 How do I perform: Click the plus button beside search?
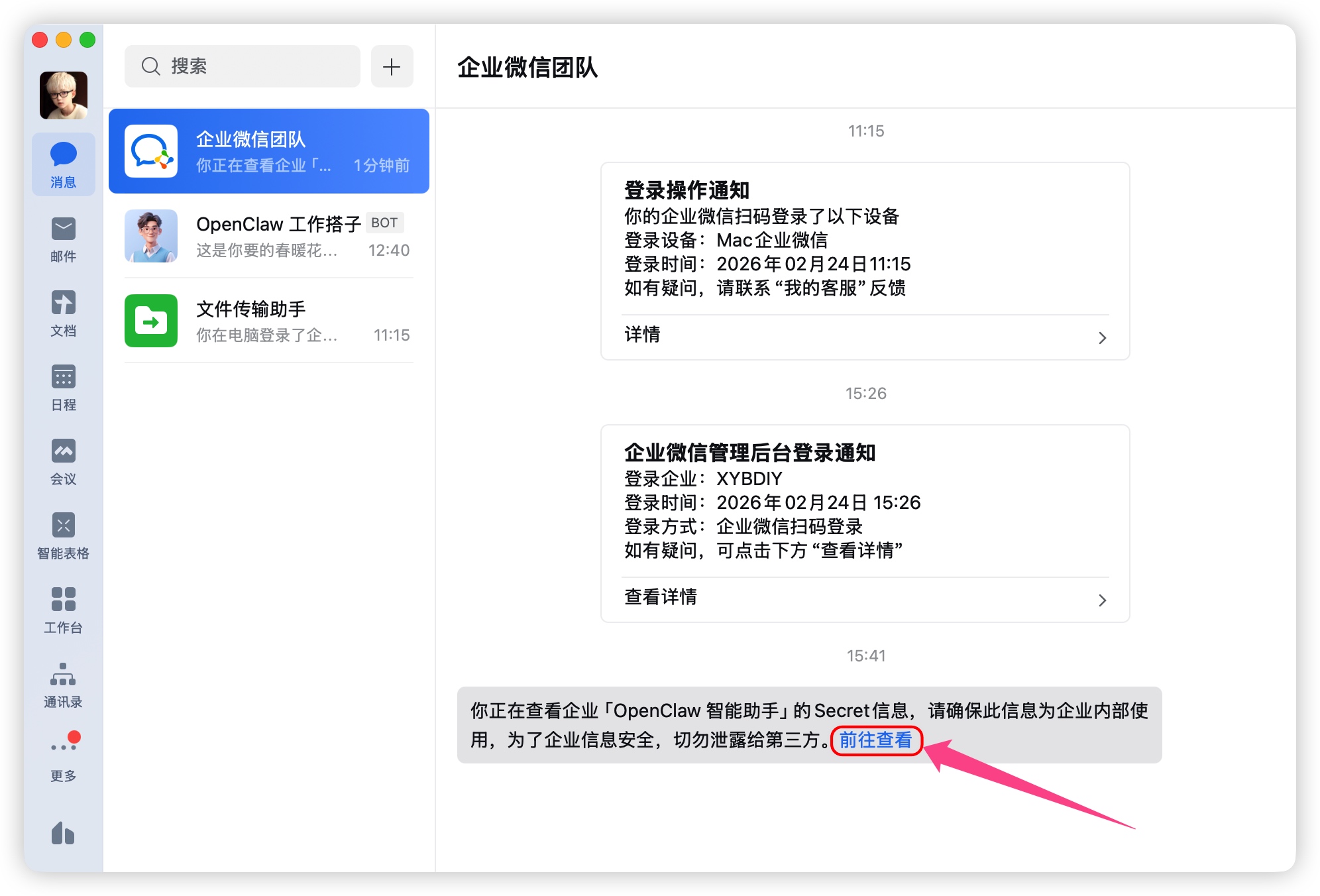392,66
